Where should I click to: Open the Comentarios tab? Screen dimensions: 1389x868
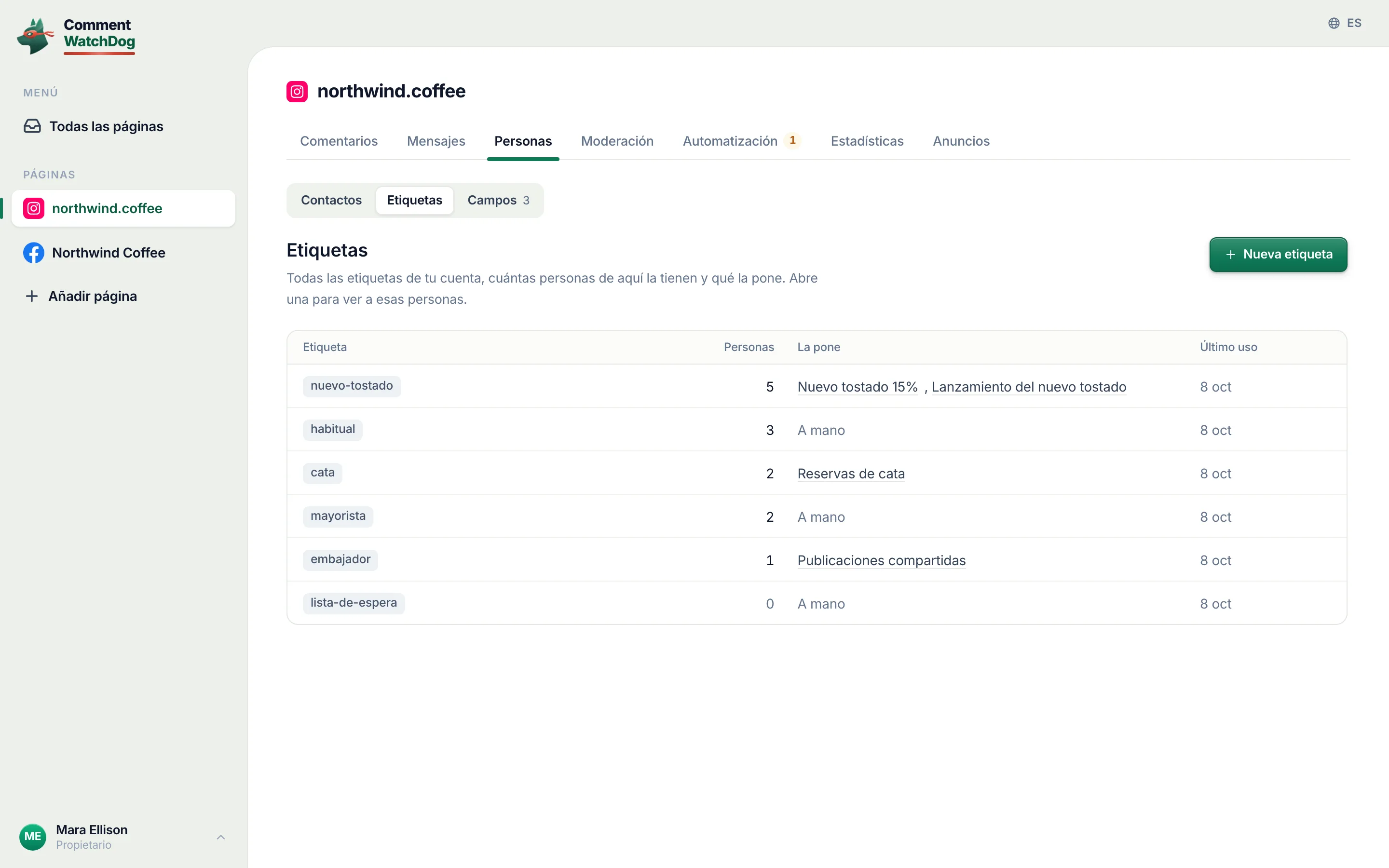[x=339, y=141]
